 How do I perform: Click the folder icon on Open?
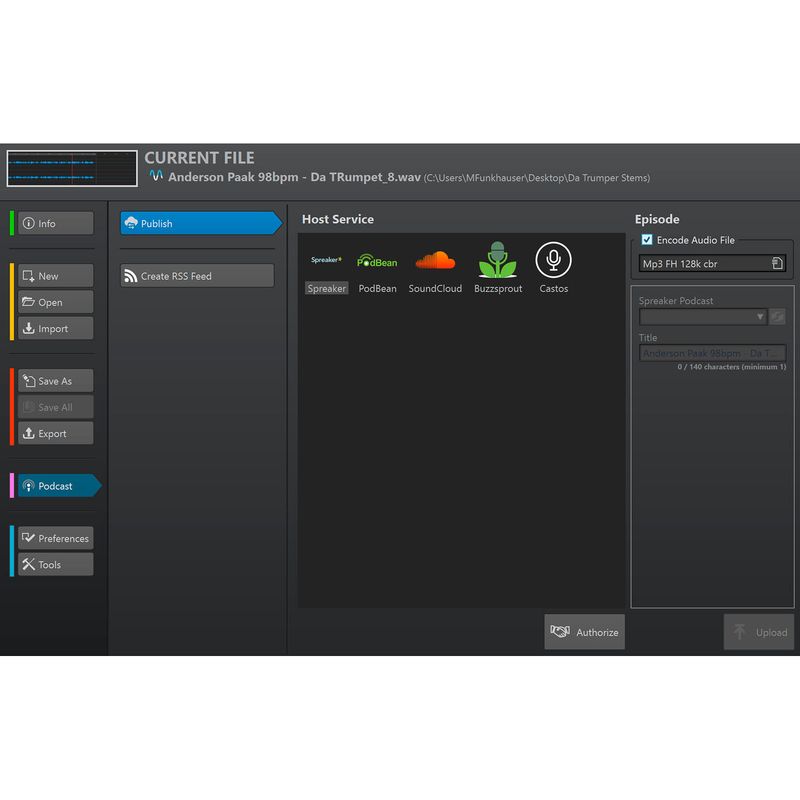coord(28,302)
